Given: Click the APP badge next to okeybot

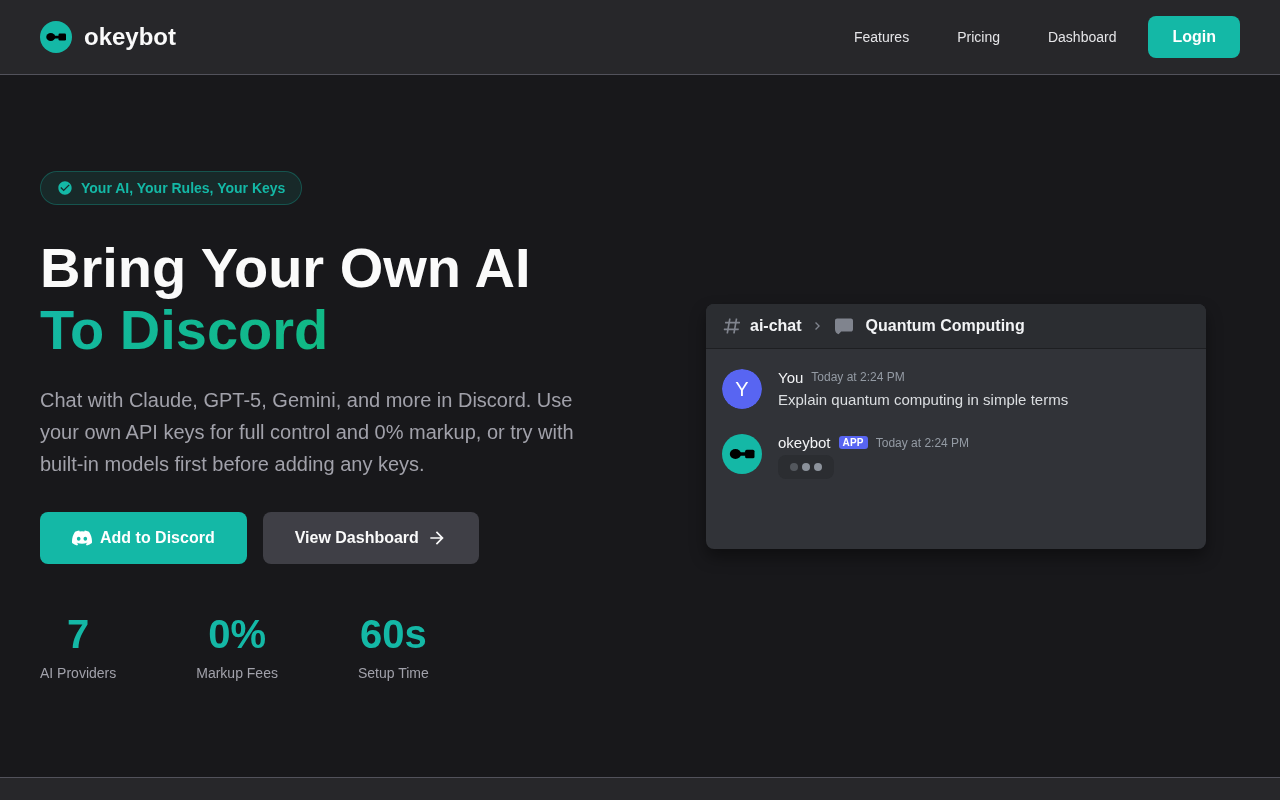Looking at the screenshot, I should tap(853, 443).
